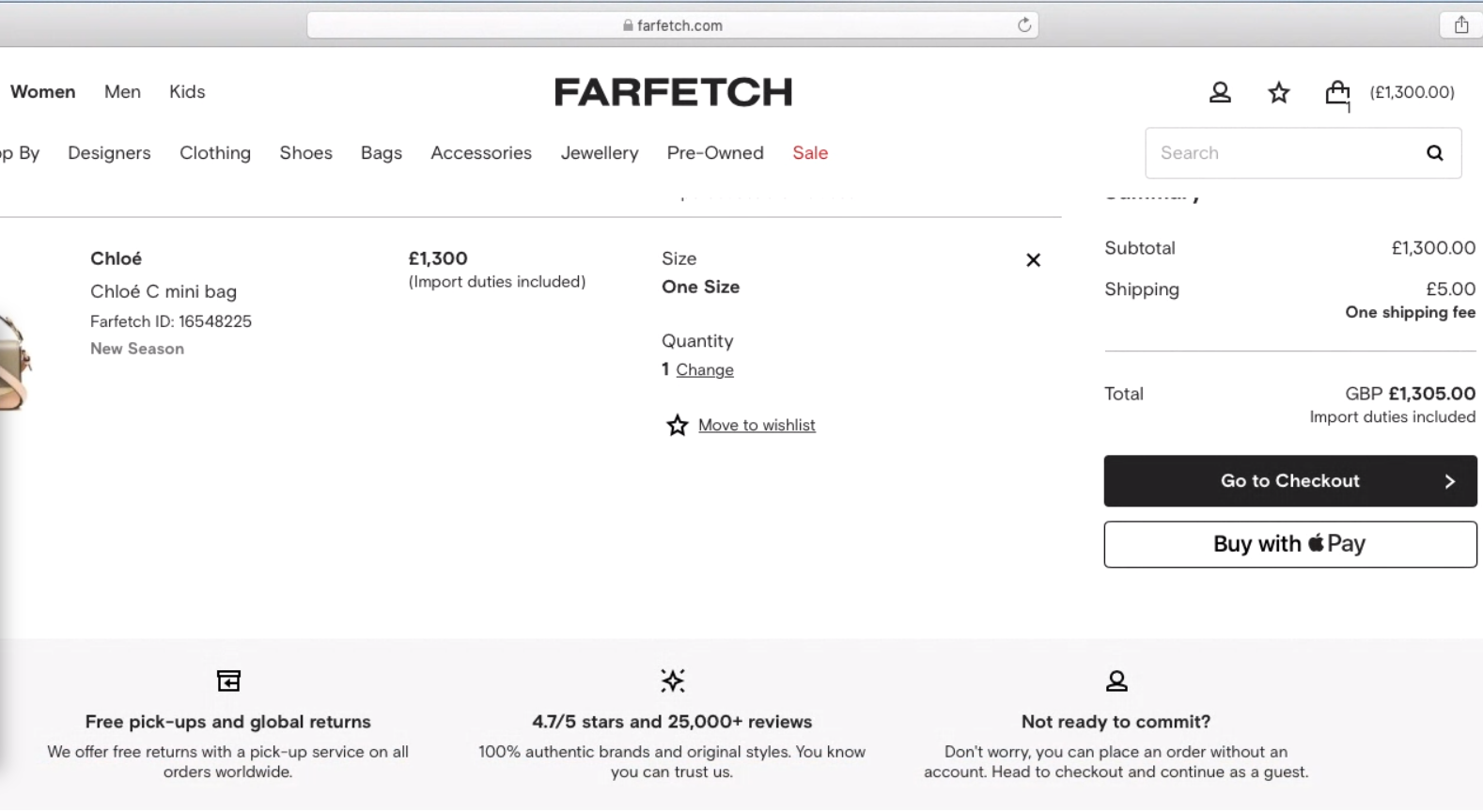Viewport: 1483px width, 812px height.
Task: Click Farfetch ID: 16548225 text
Action: tap(171, 321)
